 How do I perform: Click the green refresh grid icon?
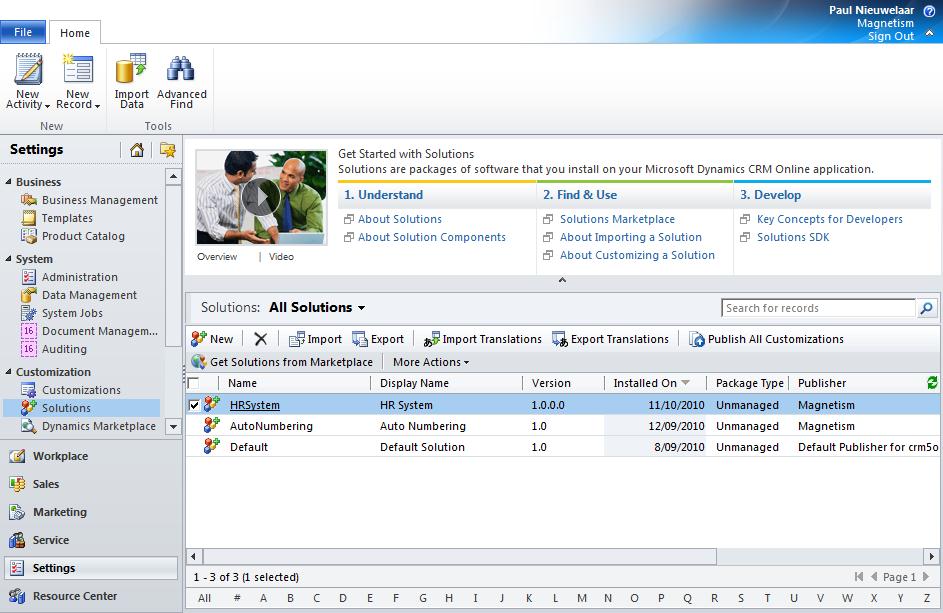click(932, 382)
